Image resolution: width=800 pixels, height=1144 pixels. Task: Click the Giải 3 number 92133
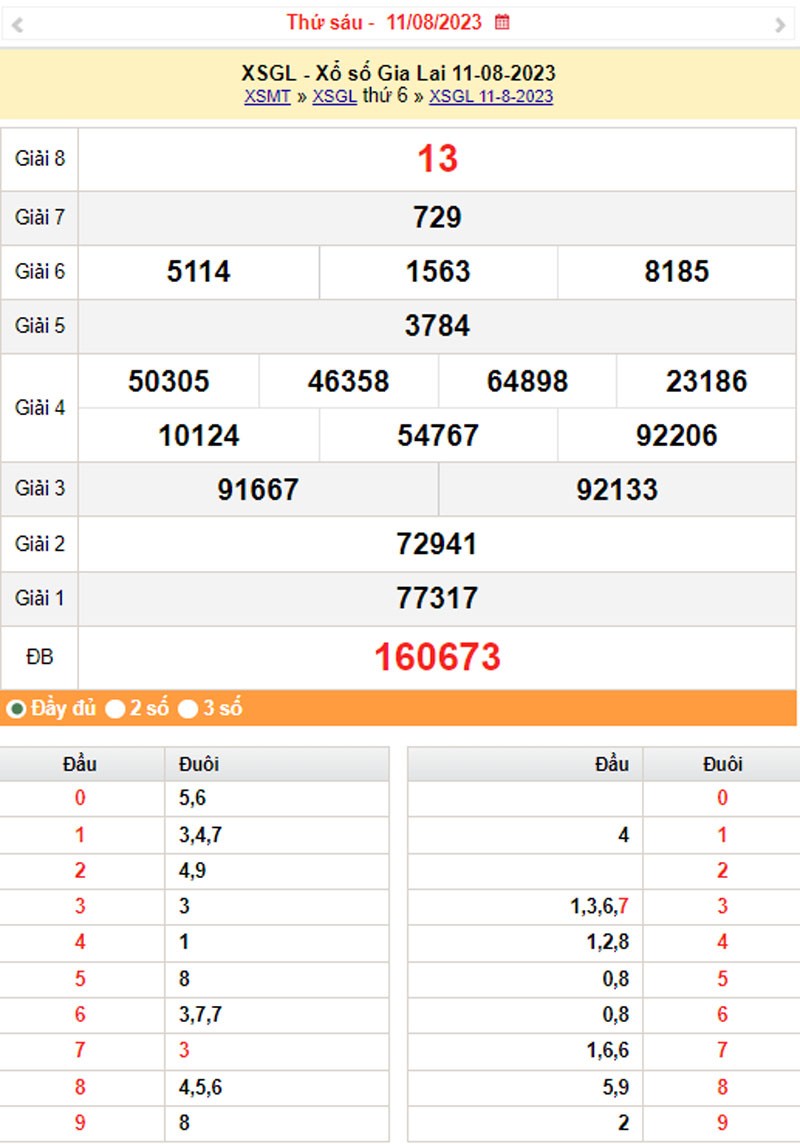617,489
